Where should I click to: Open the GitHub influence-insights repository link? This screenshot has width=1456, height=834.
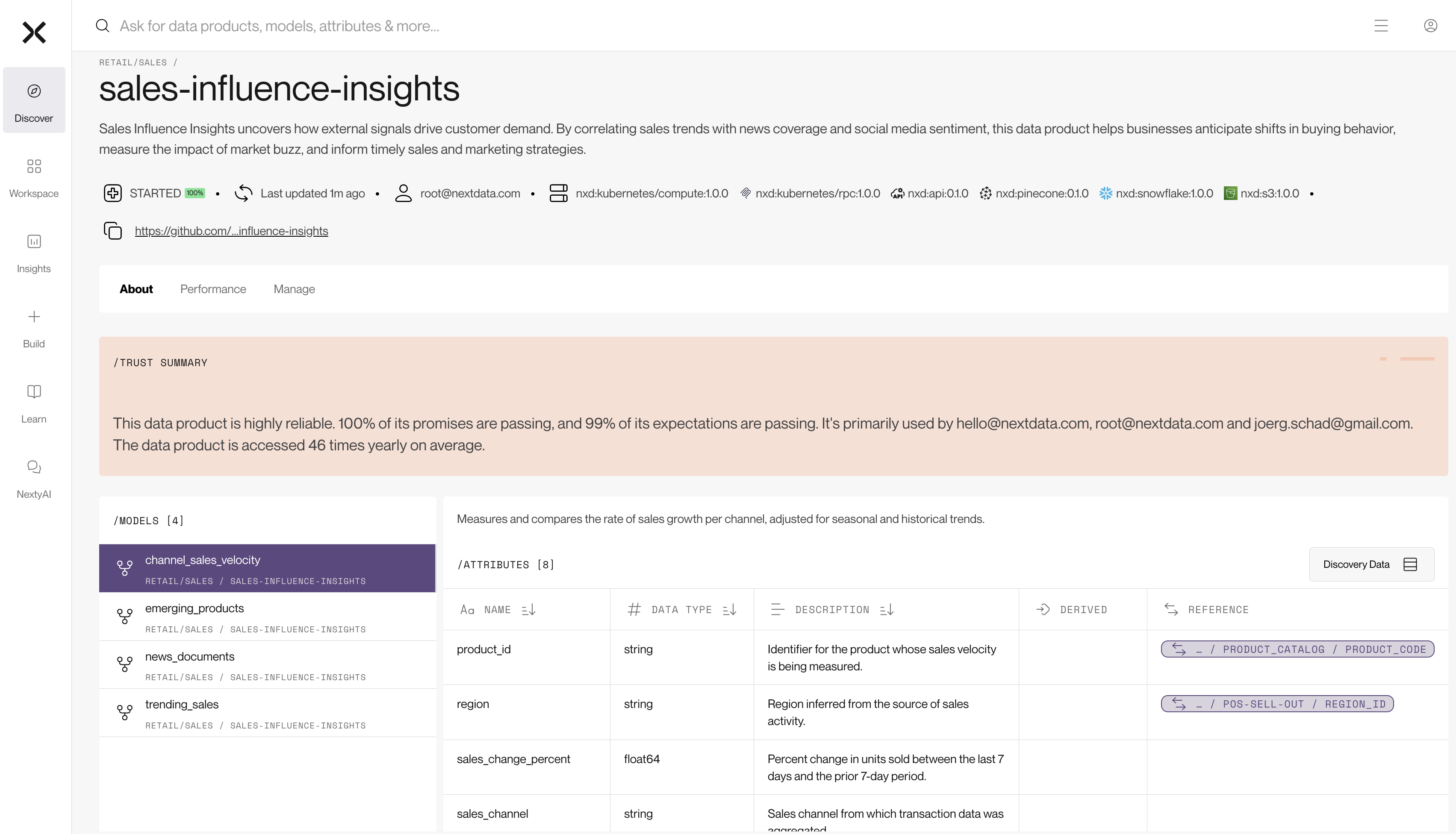[232, 231]
